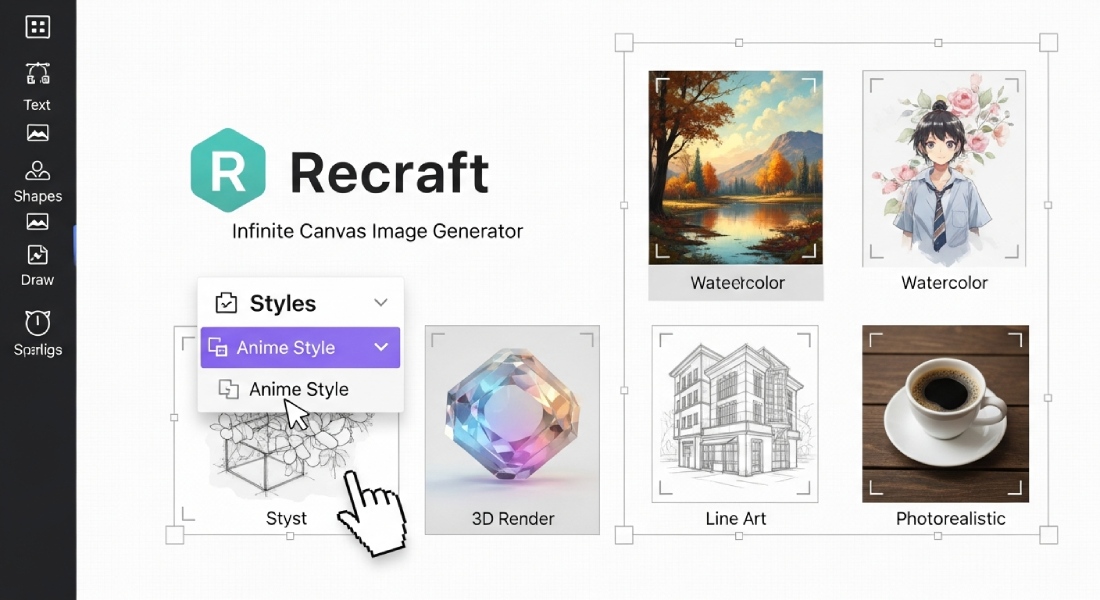Click the icon beside Styles header
Viewport: 1100px width, 600px height.
[x=226, y=302]
